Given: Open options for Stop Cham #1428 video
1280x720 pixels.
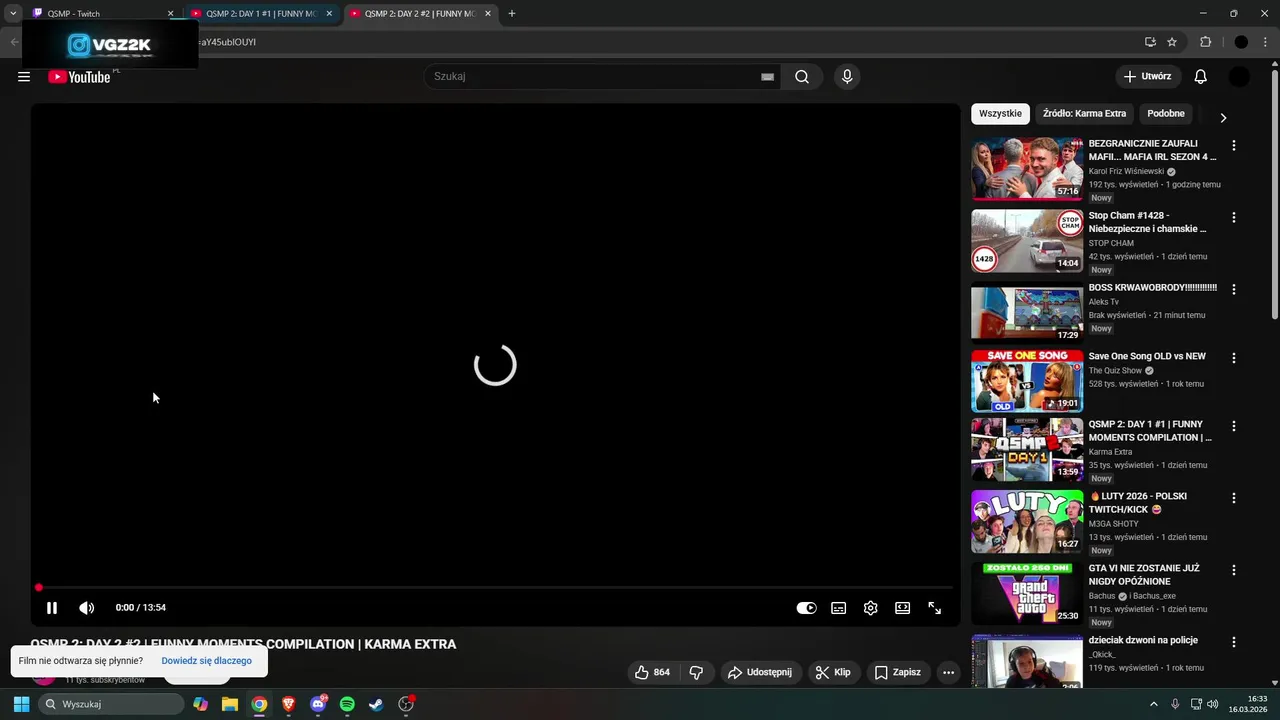Looking at the screenshot, I should (x=1234, y=218).
